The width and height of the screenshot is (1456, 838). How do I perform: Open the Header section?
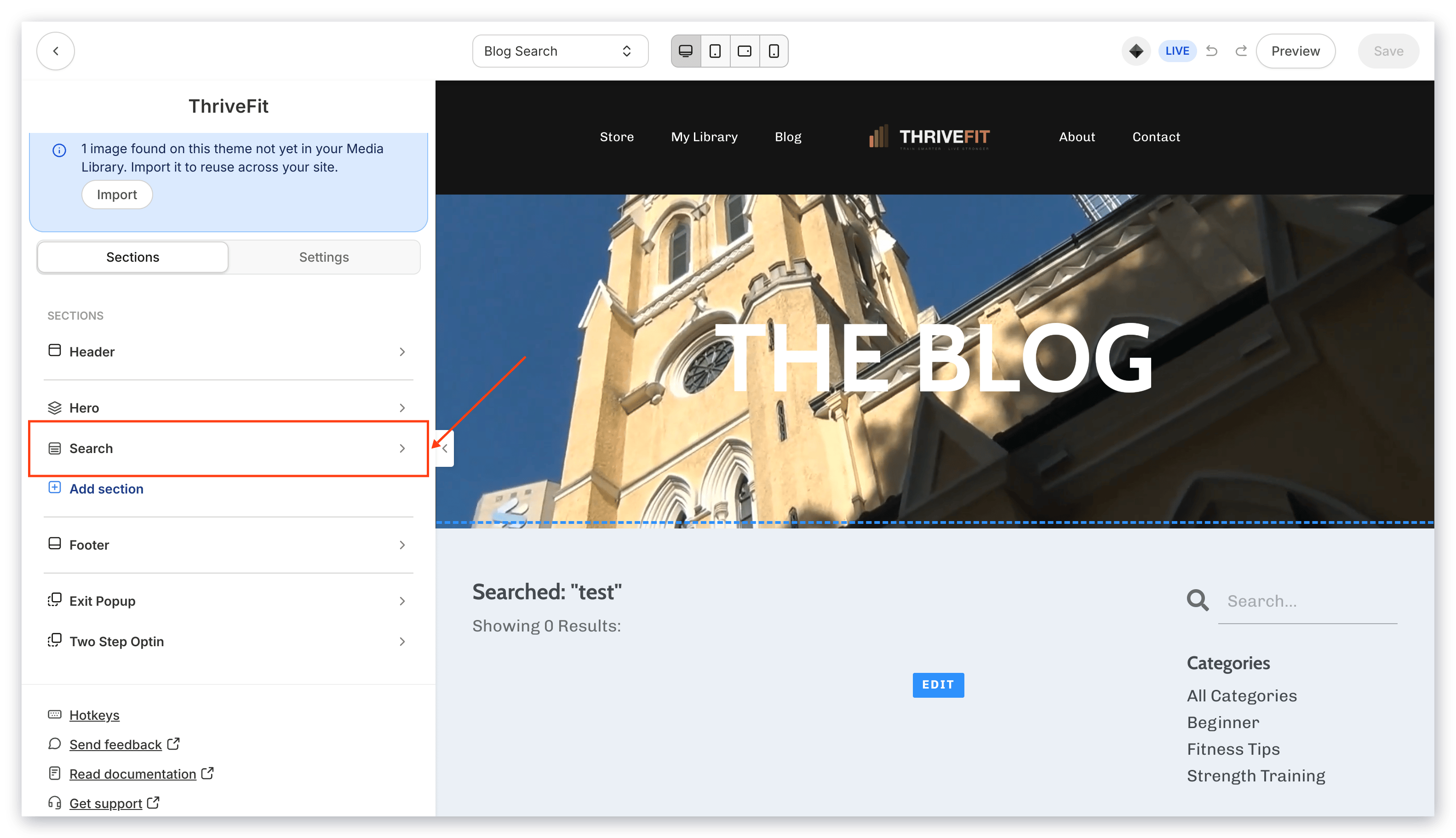tap(228, 351)
